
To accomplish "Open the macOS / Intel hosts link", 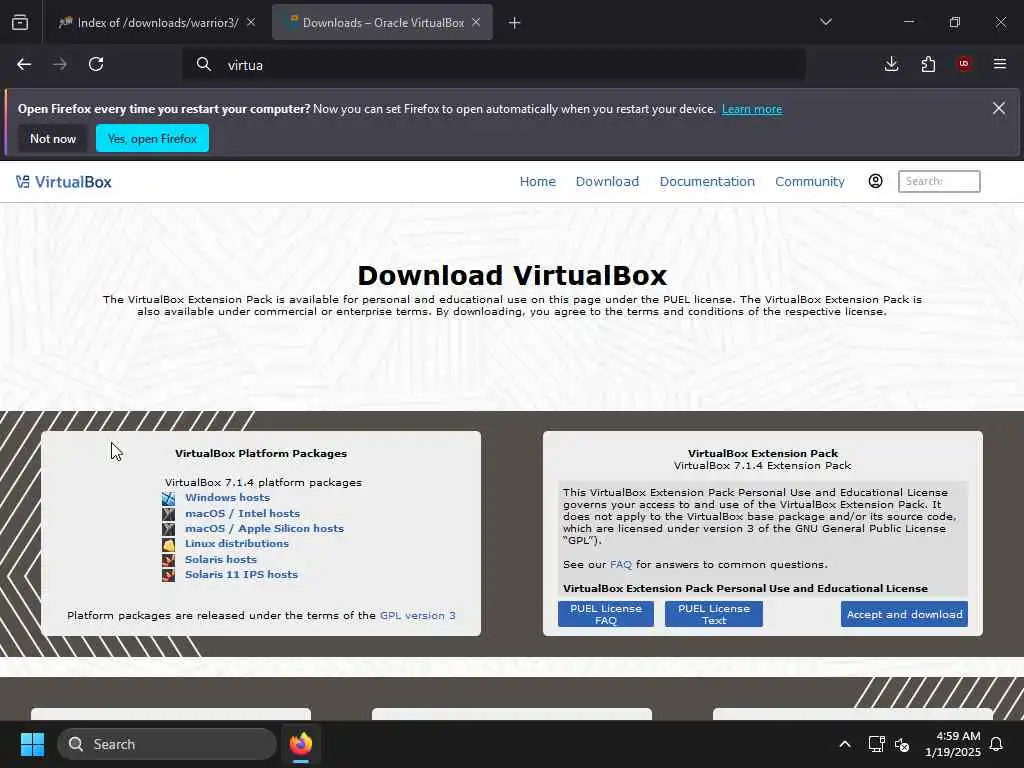I will click(x=242, y=513).
